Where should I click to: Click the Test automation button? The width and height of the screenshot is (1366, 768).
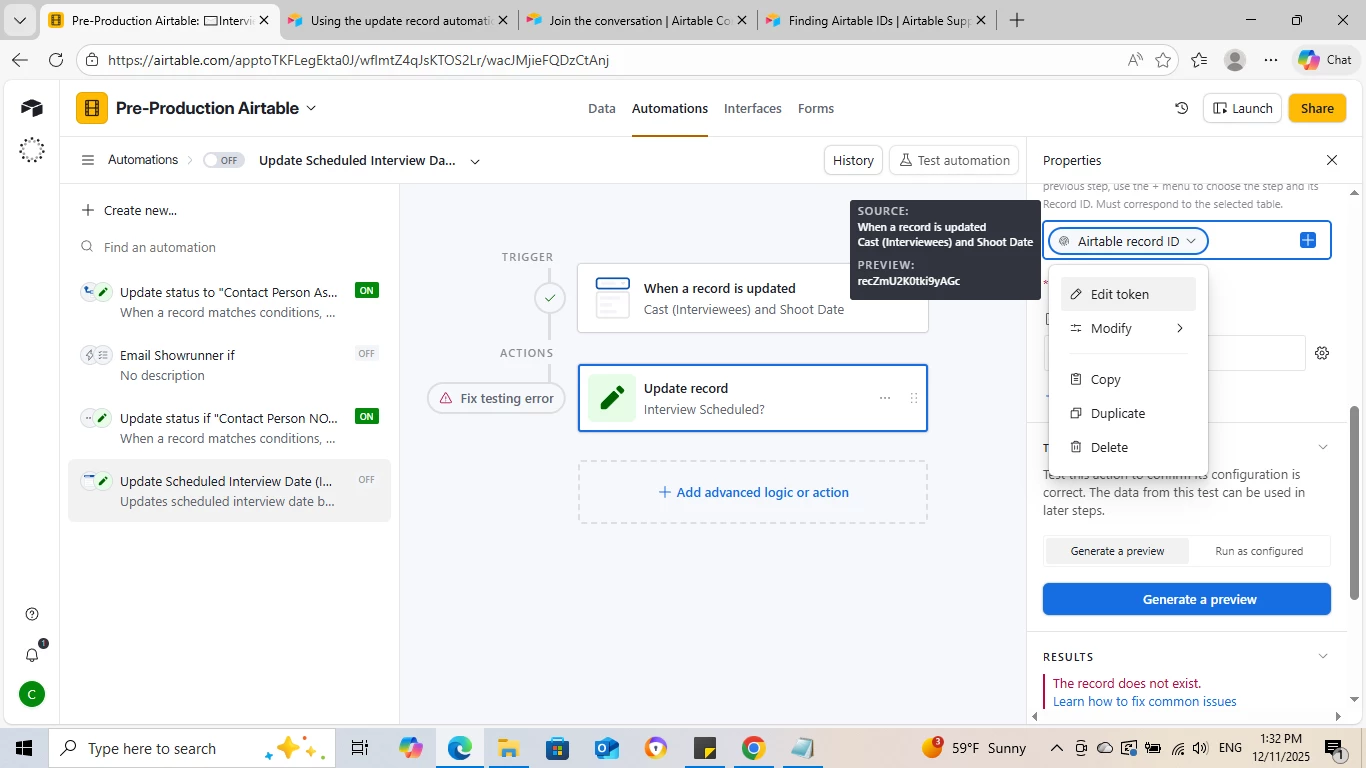pyautogui.click(x=954, y=160)
